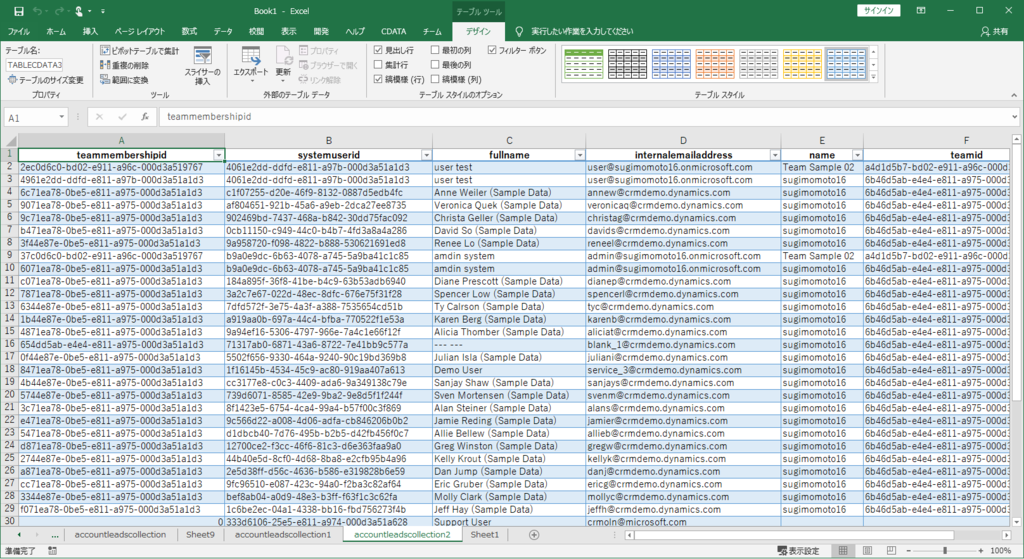Toggle the Last Column (最後の列) checkbox
This screenshot has width=1024, height=559.
point(435,65)
